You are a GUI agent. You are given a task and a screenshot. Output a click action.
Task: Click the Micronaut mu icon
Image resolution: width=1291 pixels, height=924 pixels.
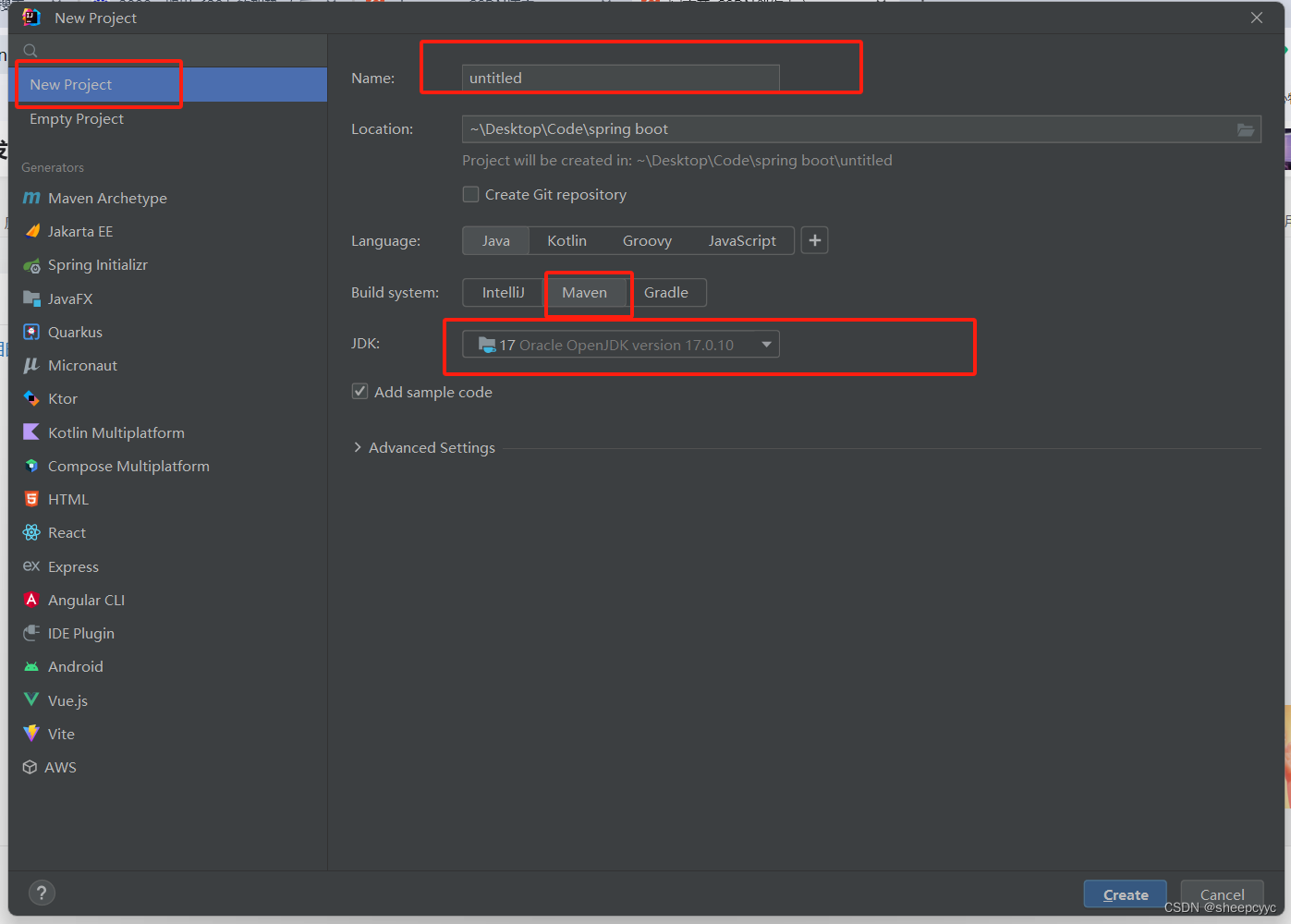click(x=31, y=365)
